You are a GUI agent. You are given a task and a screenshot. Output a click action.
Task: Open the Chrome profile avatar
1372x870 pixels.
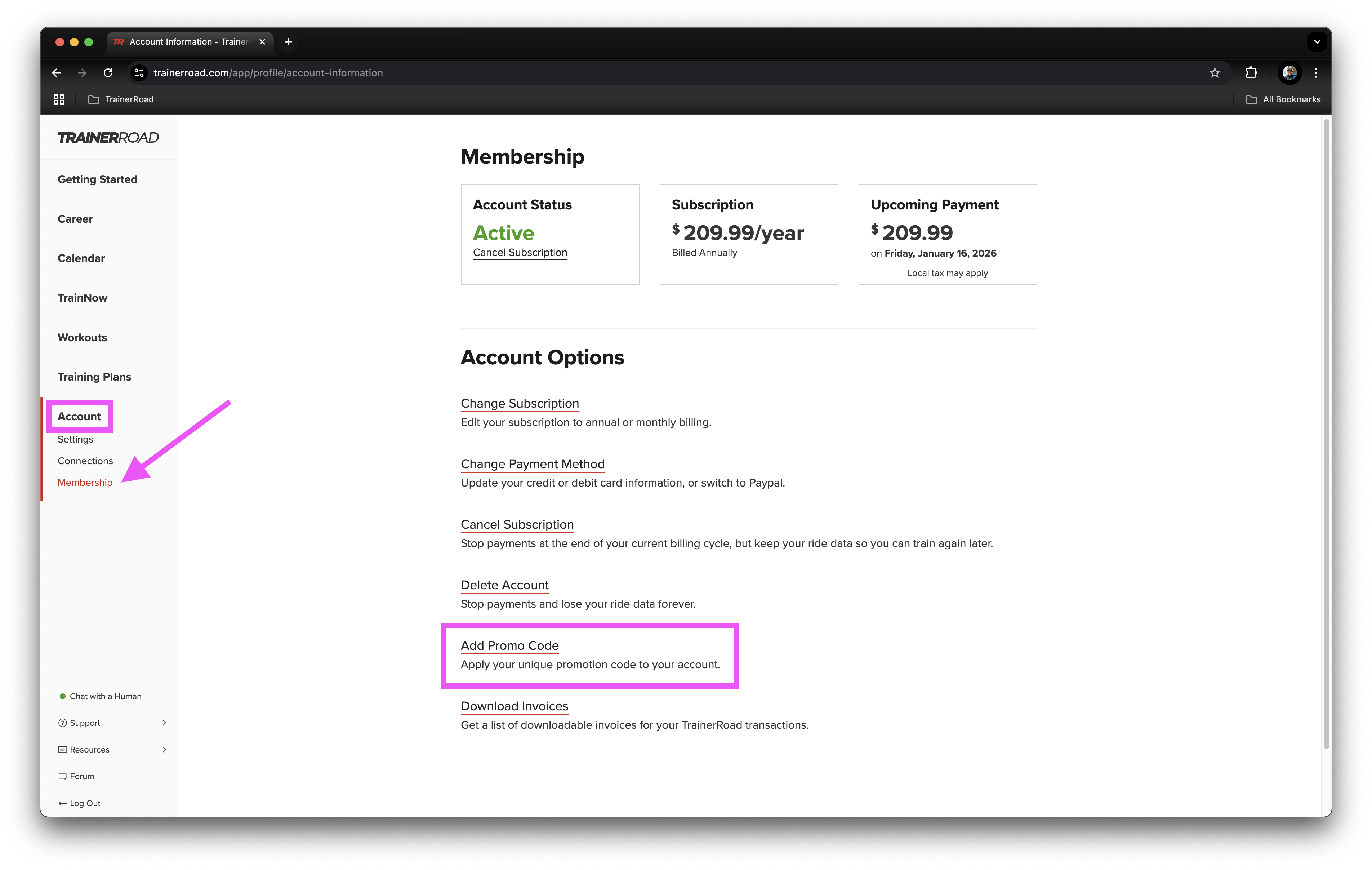click(1289, 73)
